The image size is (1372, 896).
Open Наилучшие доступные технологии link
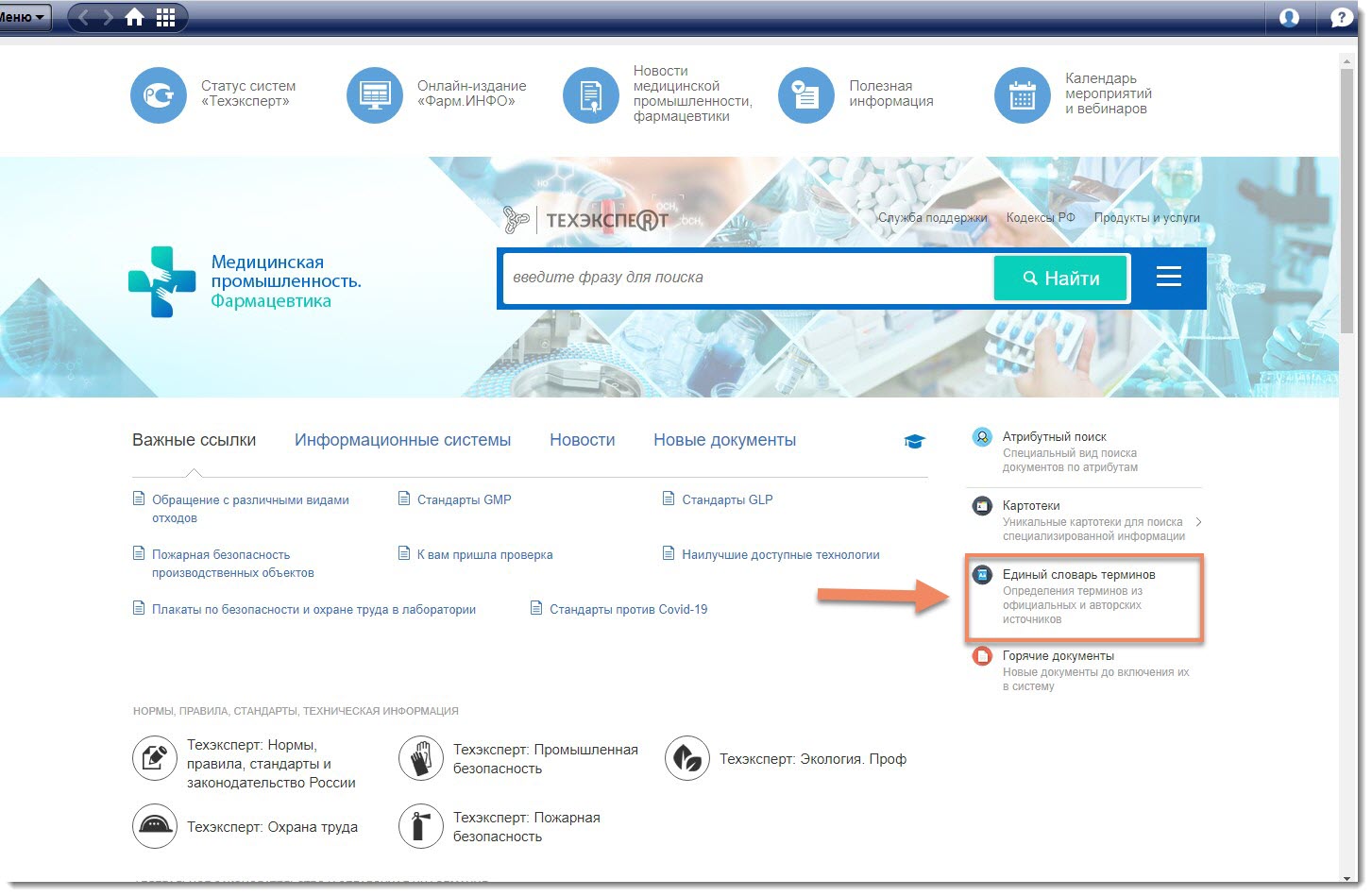(781, 554)
